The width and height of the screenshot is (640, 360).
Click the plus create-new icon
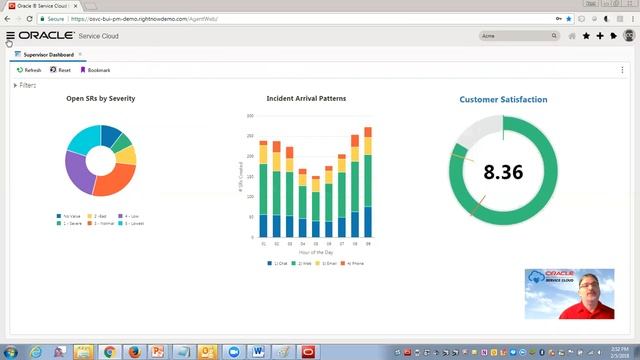pyautogui.click(x=600, y=36)
